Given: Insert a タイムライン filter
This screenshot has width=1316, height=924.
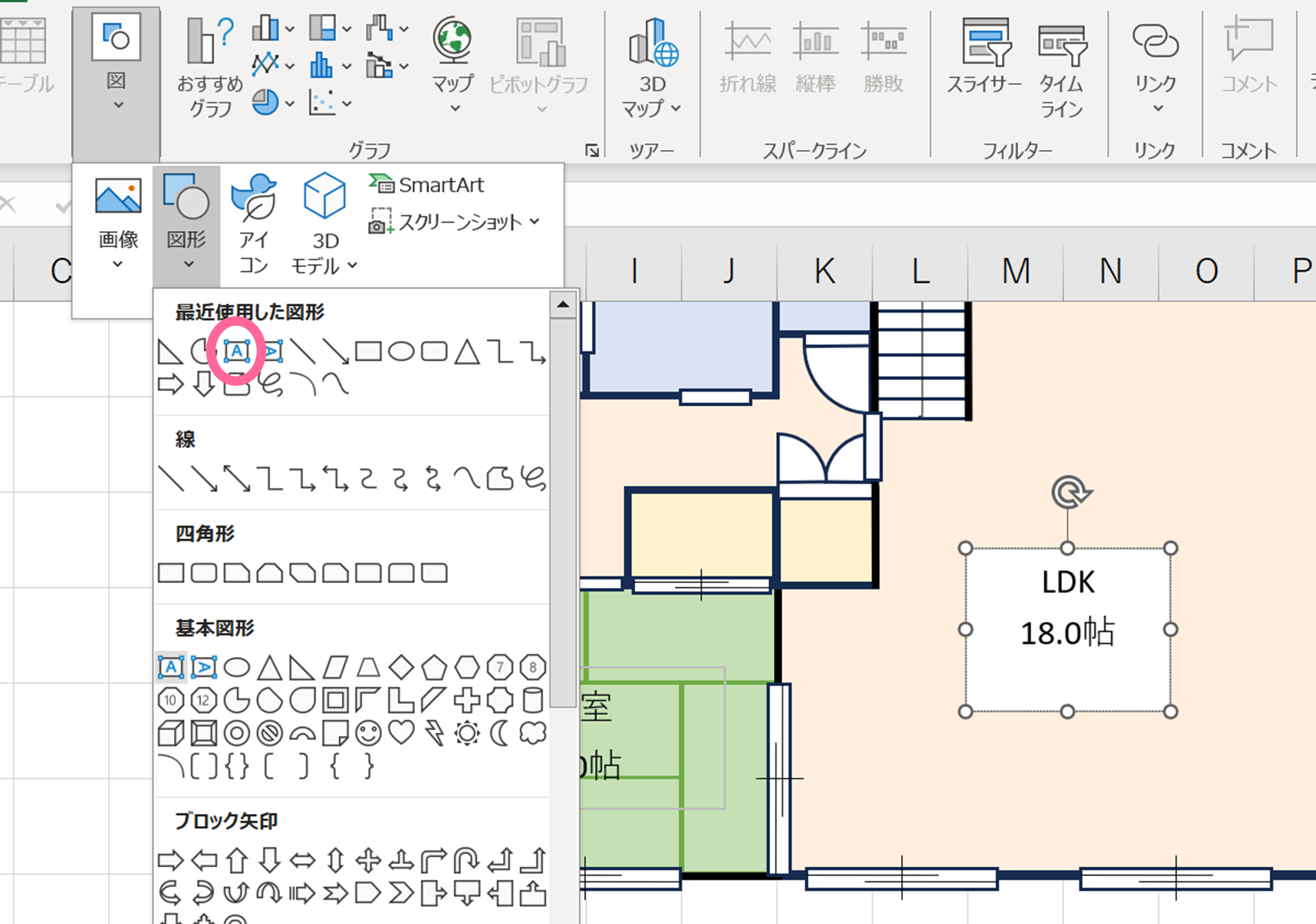Looking at the screenshot, I should [1061, 68].
